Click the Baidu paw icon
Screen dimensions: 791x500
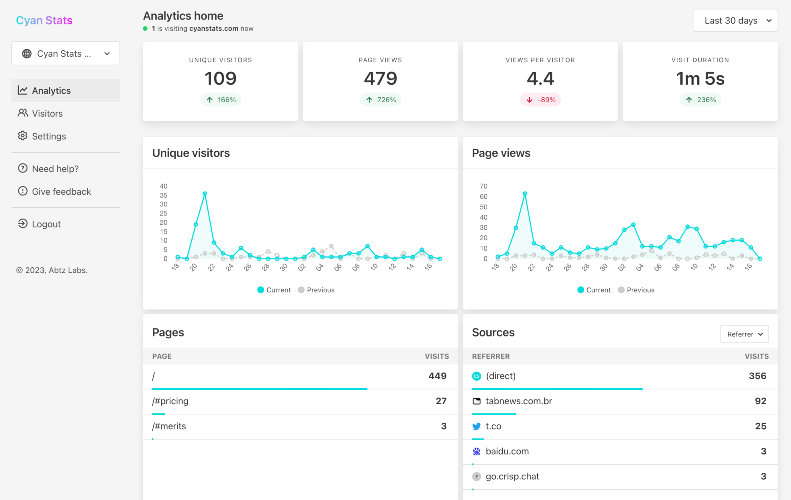(x=476, y=452)
